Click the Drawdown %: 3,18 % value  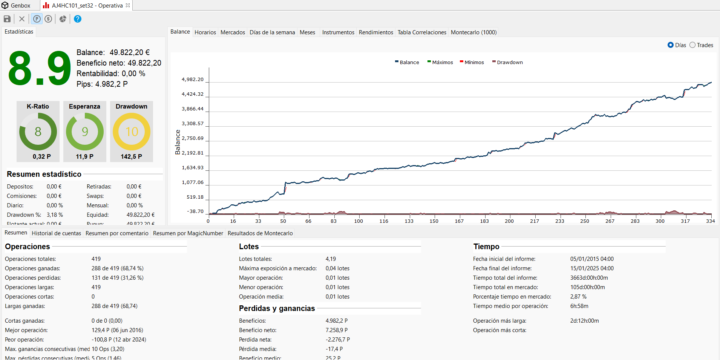click(x=55, y=214)
